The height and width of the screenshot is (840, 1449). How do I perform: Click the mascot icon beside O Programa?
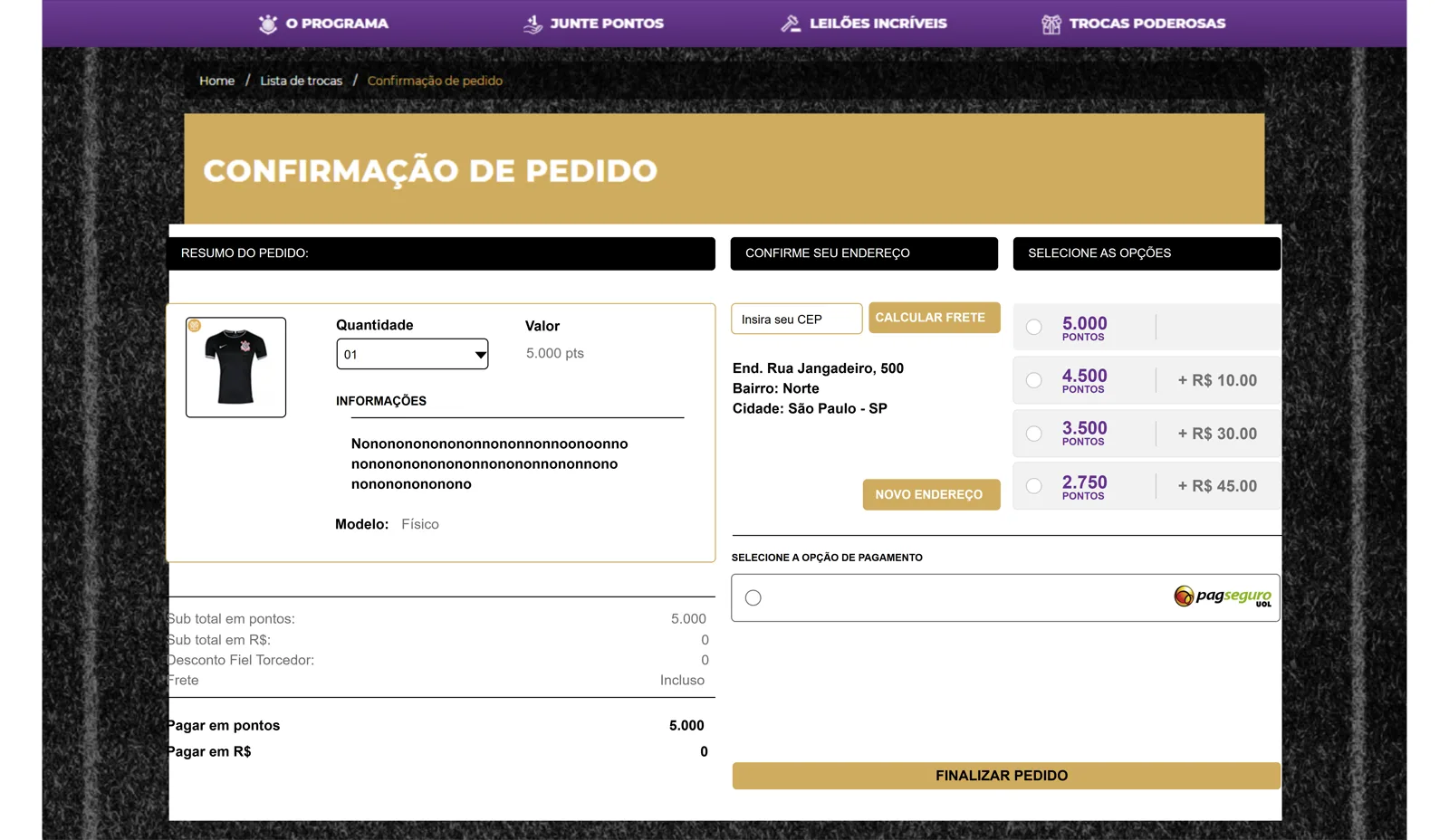click(x=268, y=24)
